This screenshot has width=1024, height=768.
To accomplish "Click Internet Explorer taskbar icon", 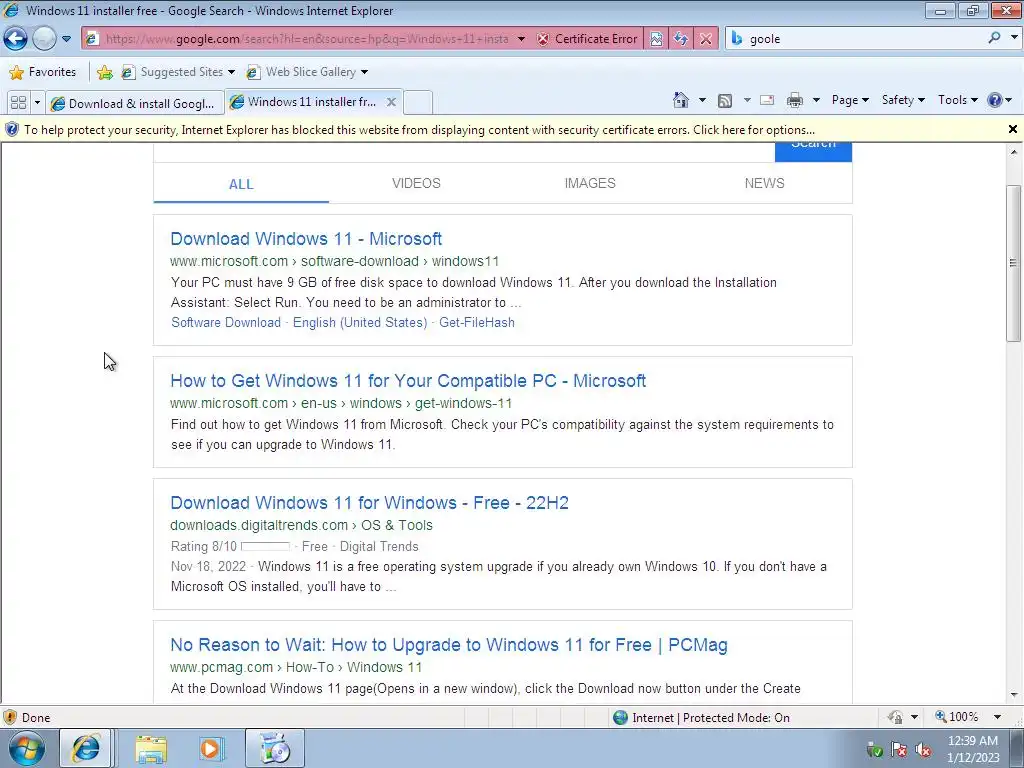I will pyautogui.click(x=86, y=748).
